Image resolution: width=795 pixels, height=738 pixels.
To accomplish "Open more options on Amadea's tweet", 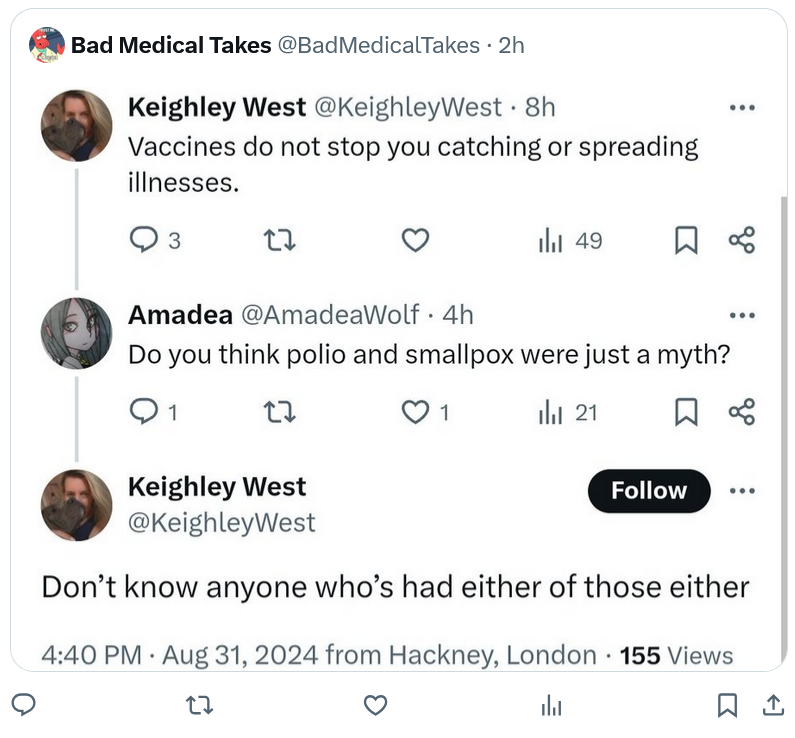I will 742,315.
